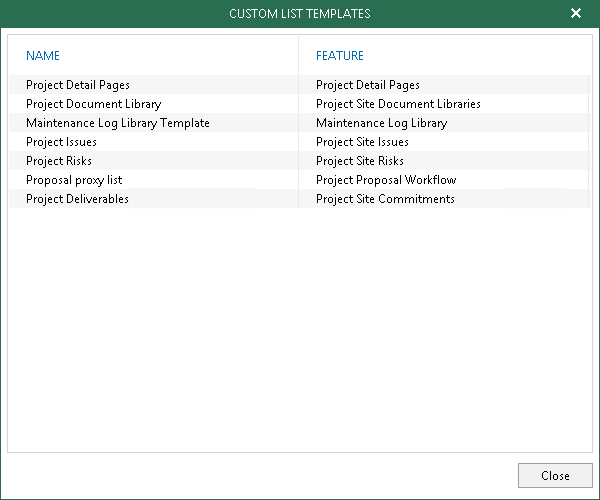Viewport: 600px width, 500px height.
Task: Click the empty area below the template list
Action: click(300, 330)
